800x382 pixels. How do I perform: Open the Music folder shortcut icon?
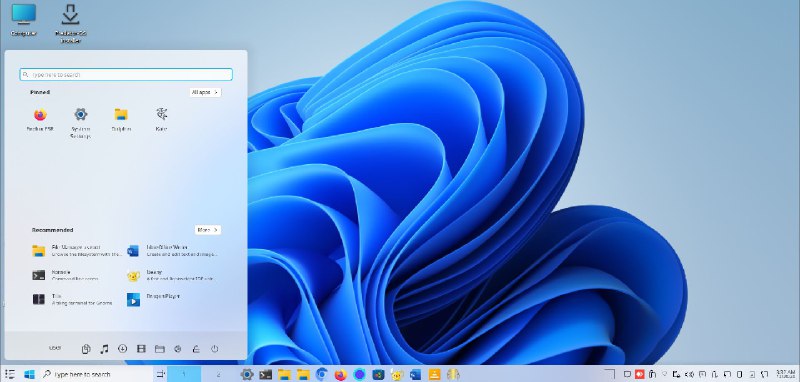tap(104, 349)
